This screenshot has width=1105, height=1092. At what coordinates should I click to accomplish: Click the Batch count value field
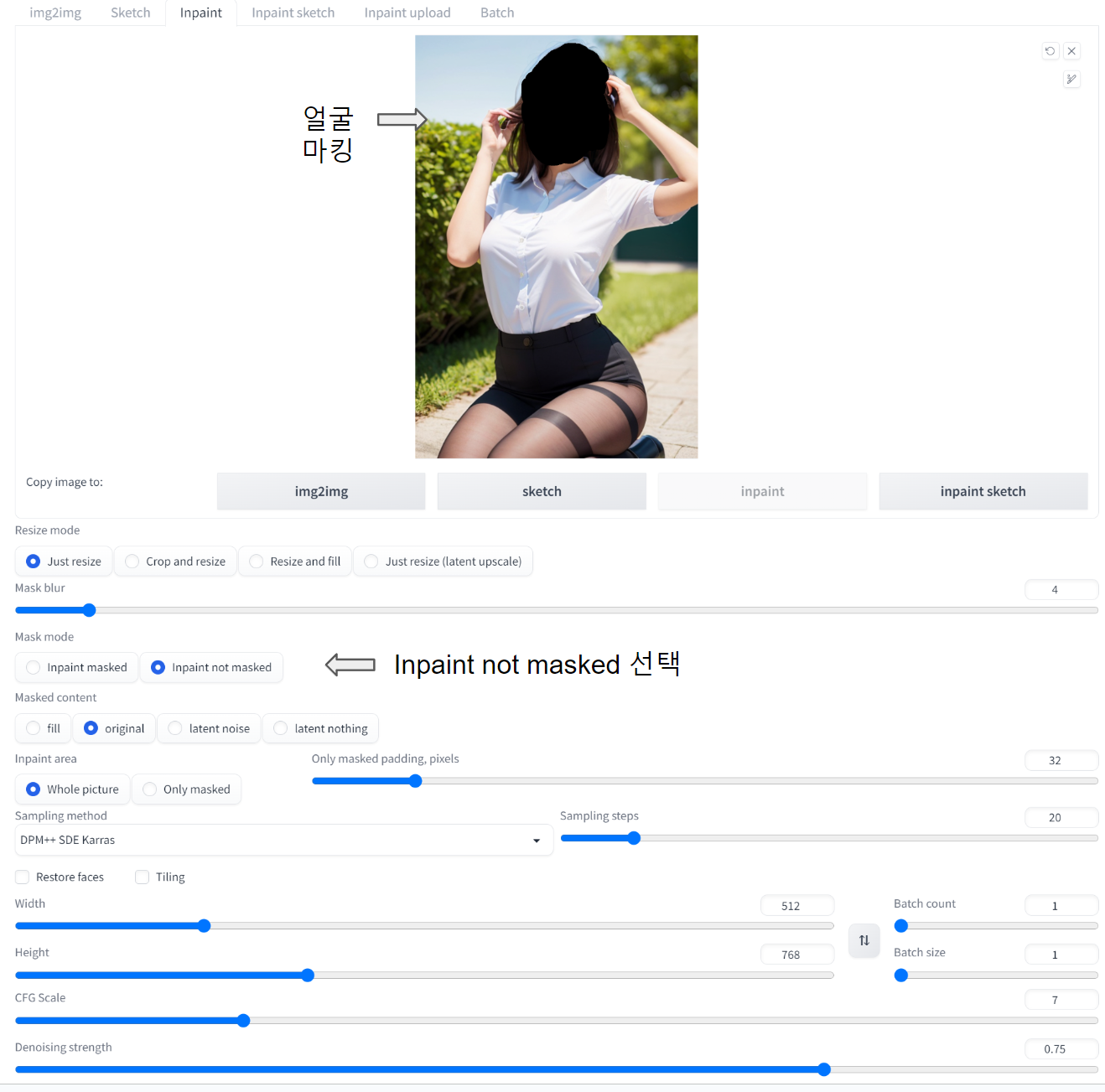point(1061,905)
